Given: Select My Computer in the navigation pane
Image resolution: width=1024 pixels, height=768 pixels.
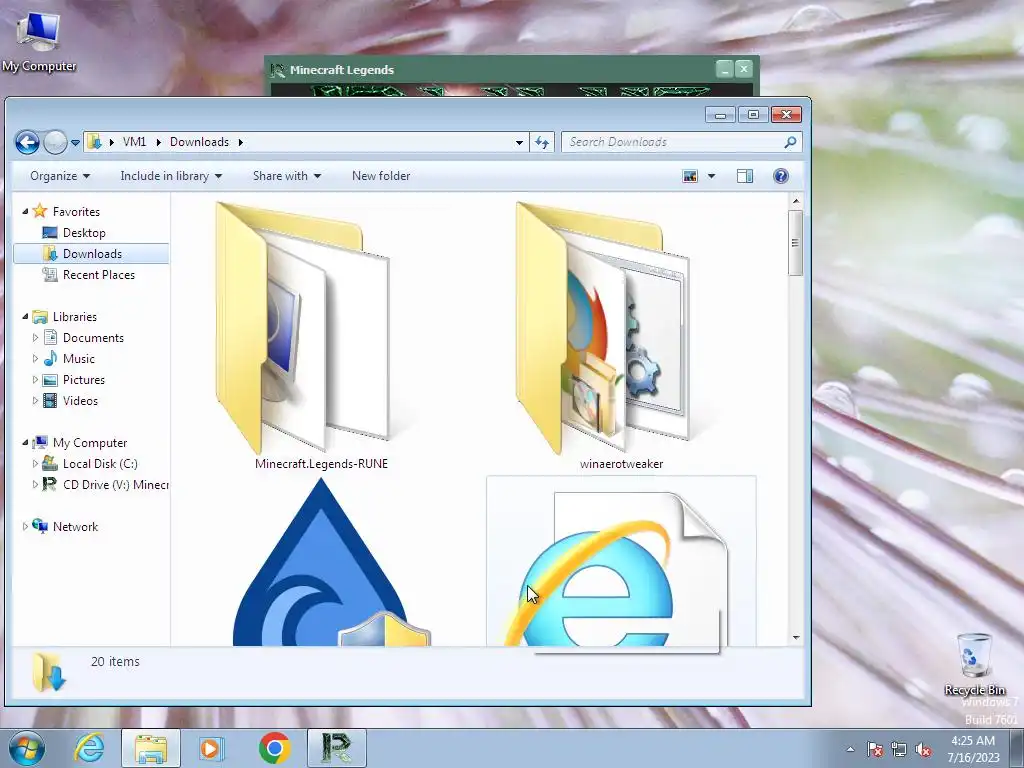Looking at the screenshot, I should pos(89,443).
